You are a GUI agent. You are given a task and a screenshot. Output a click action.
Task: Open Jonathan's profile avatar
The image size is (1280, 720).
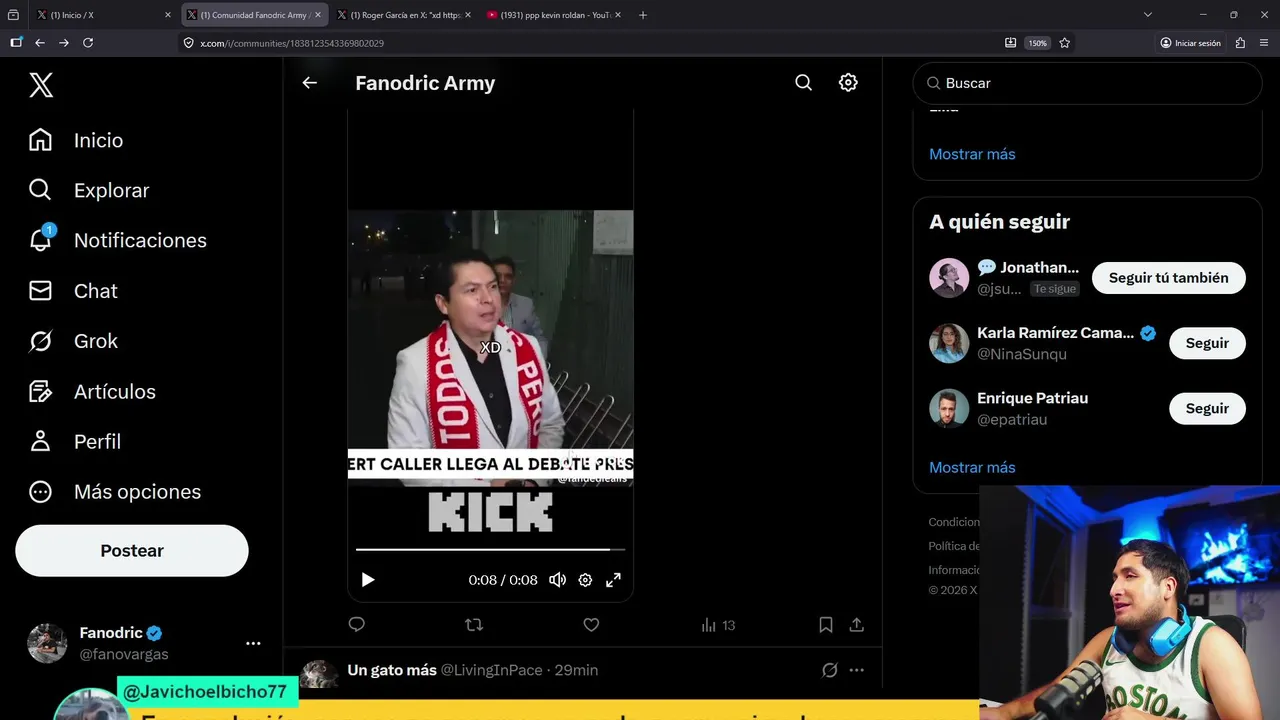[949, 278]
